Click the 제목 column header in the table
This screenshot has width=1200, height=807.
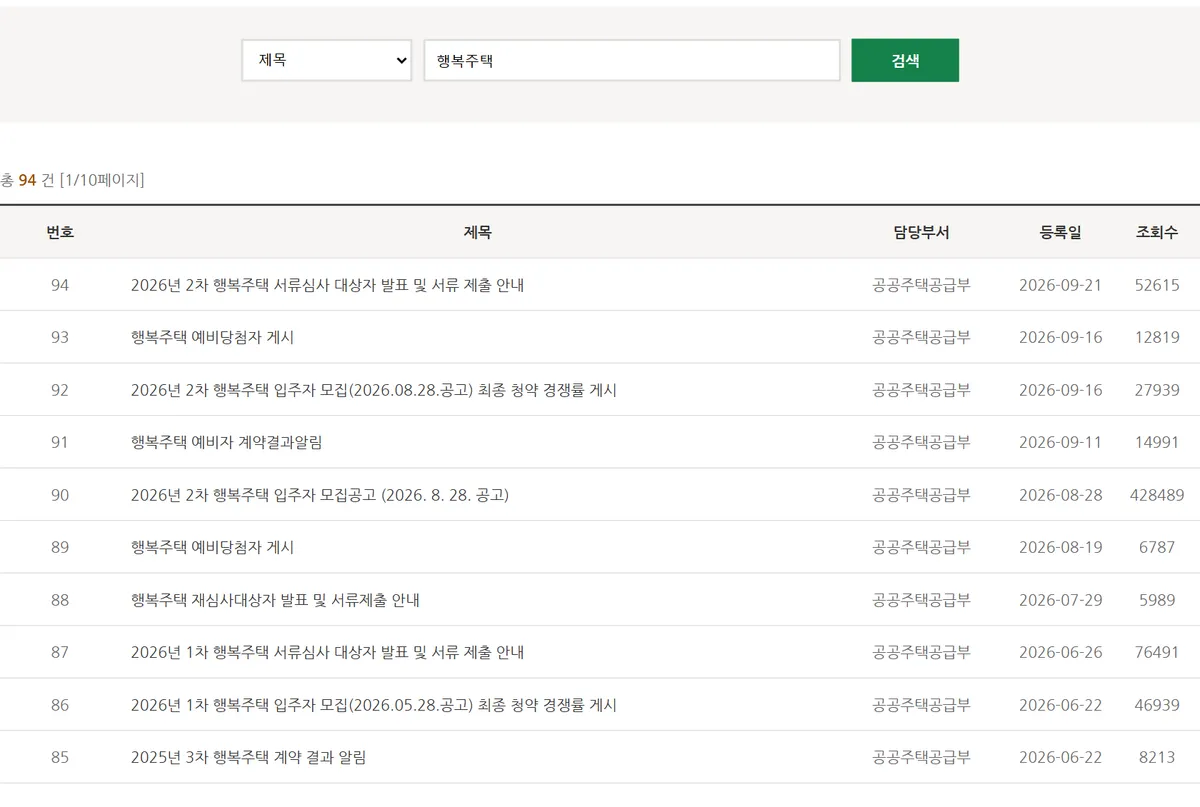tap(477, 232)
